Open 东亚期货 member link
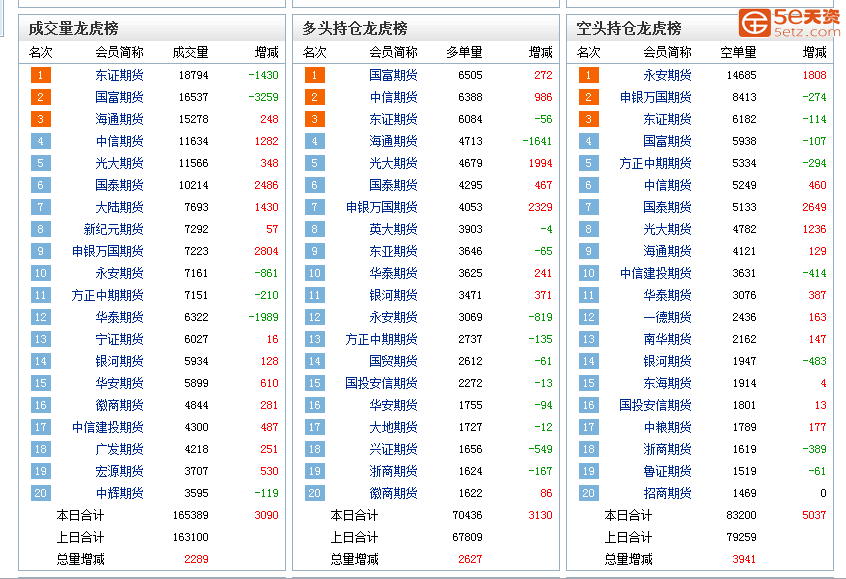Screen dimensions: 846x579 (x=393, y=251)
